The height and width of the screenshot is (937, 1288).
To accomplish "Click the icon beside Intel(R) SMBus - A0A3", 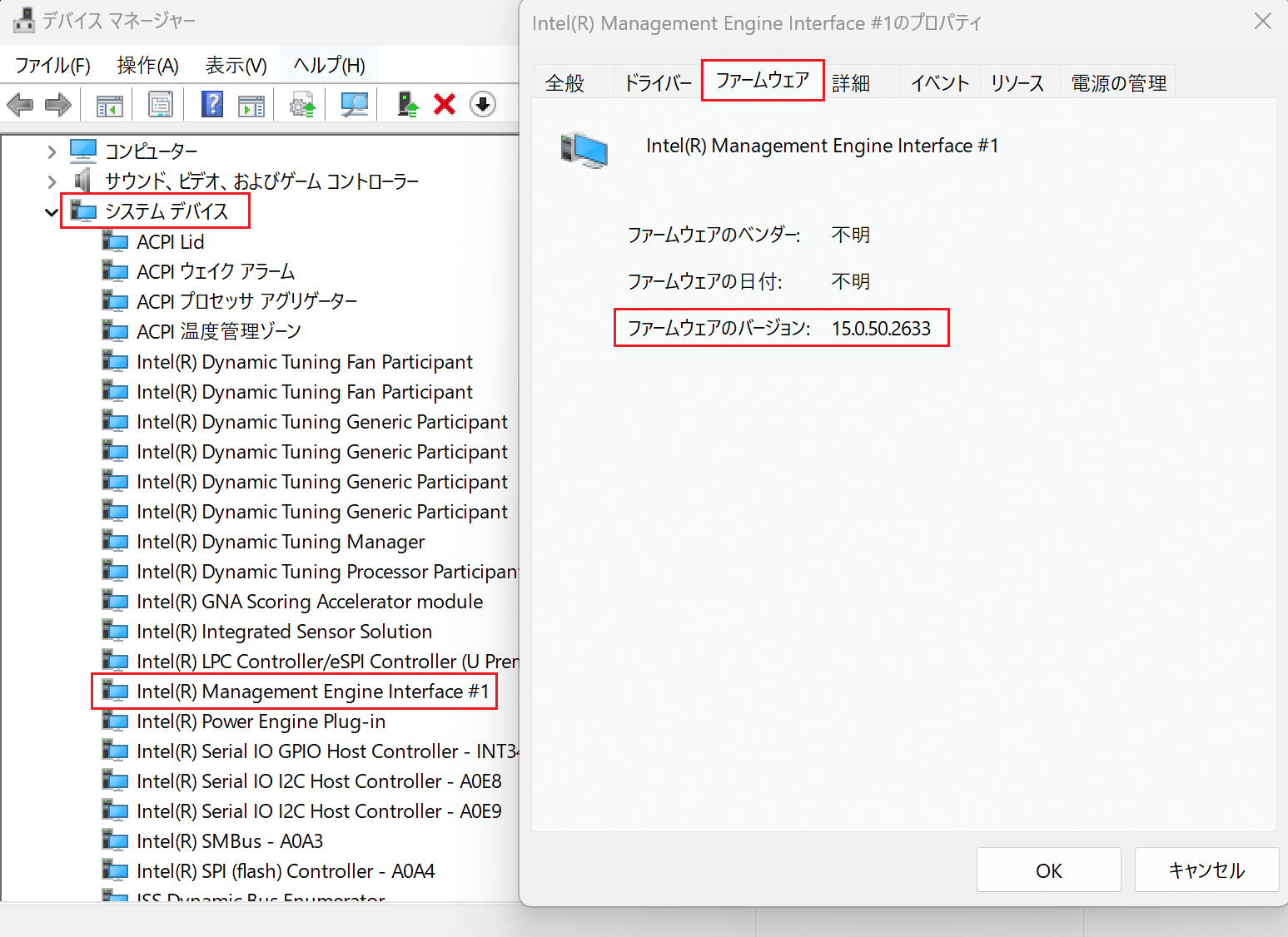I will 115,840.
